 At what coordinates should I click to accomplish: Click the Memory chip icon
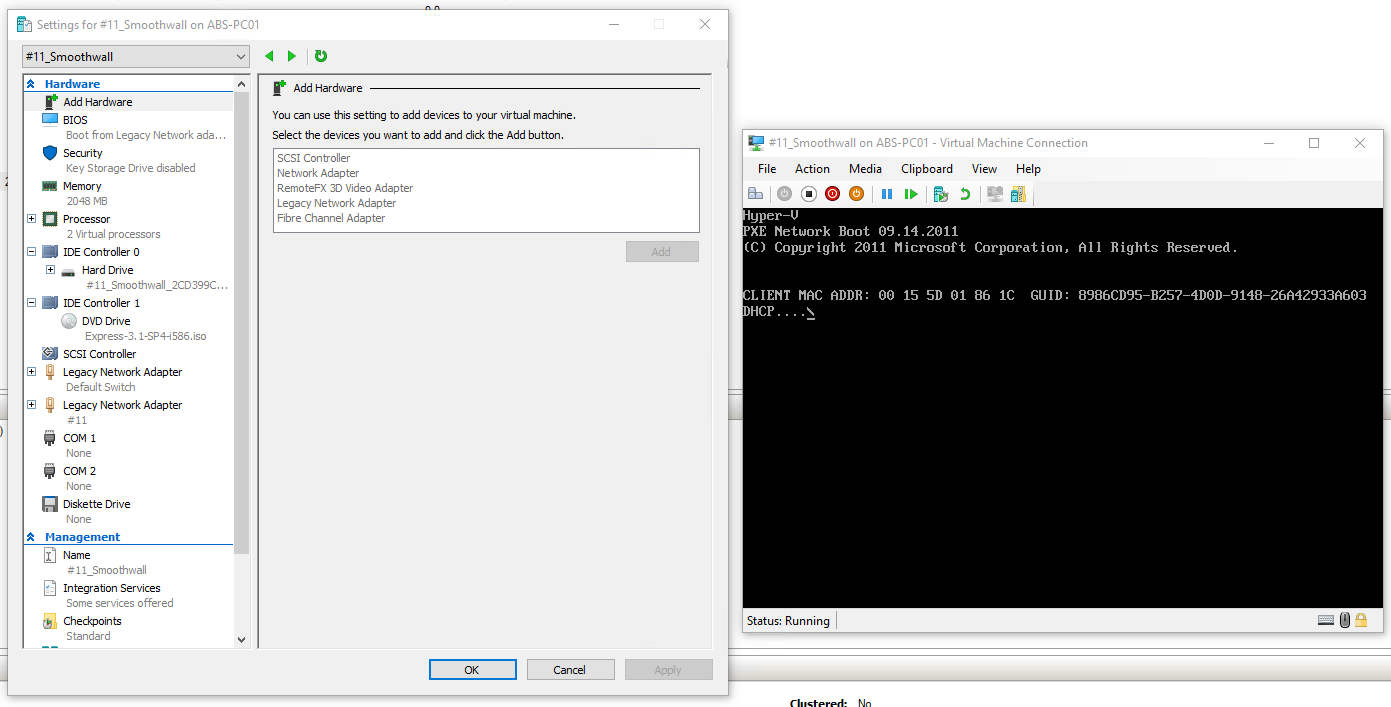[49, 186]
